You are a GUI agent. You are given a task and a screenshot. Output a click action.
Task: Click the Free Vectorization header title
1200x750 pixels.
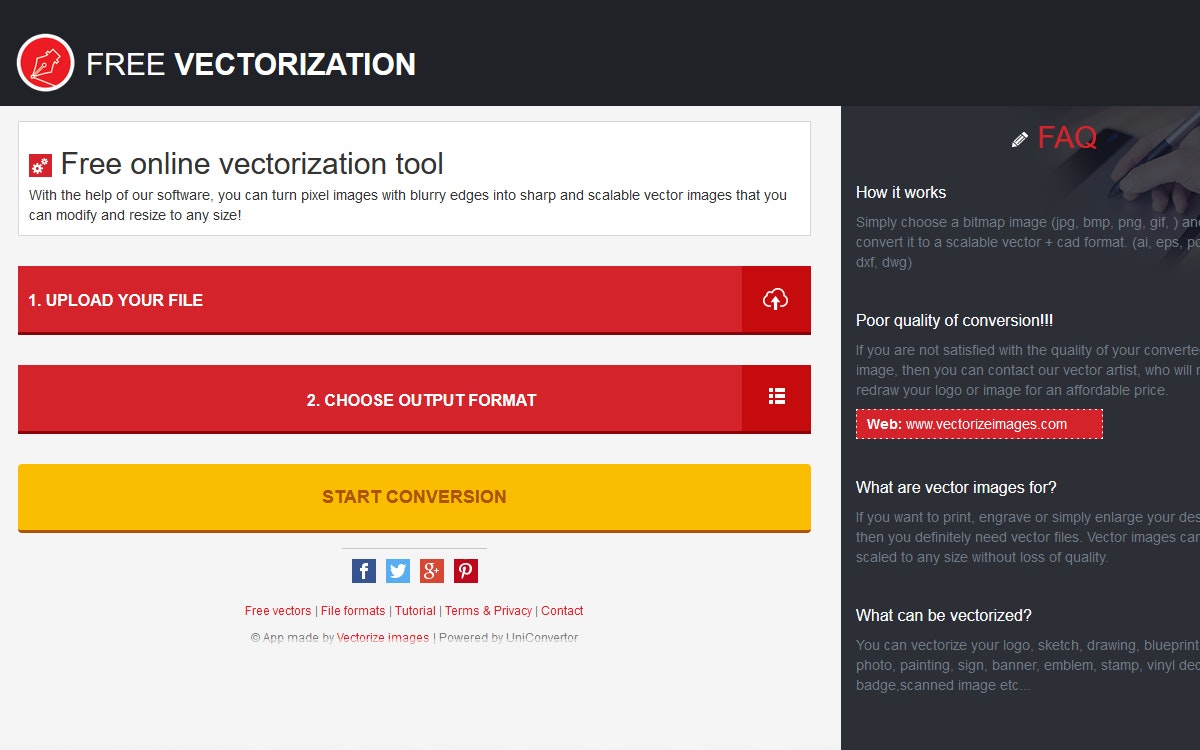pyautogui.click(x=250, y=64)
